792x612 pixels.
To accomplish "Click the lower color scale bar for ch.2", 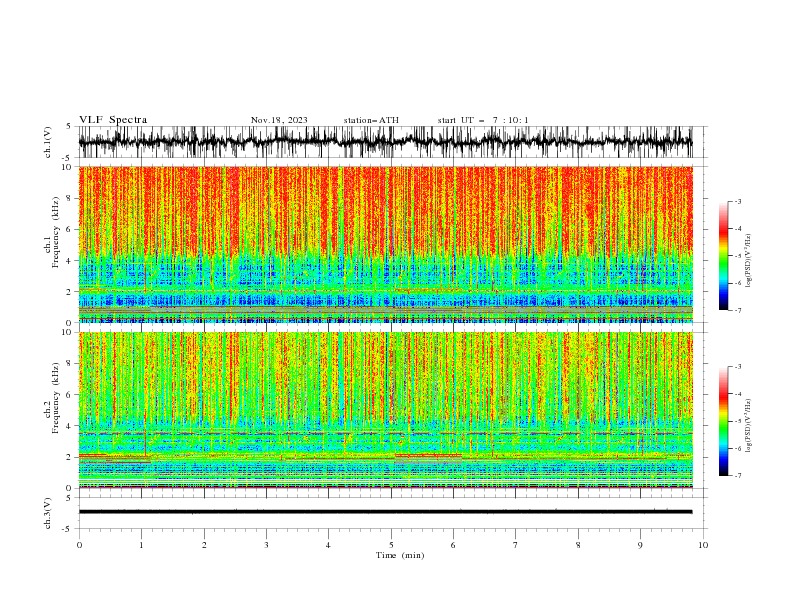I will point(723,421).
